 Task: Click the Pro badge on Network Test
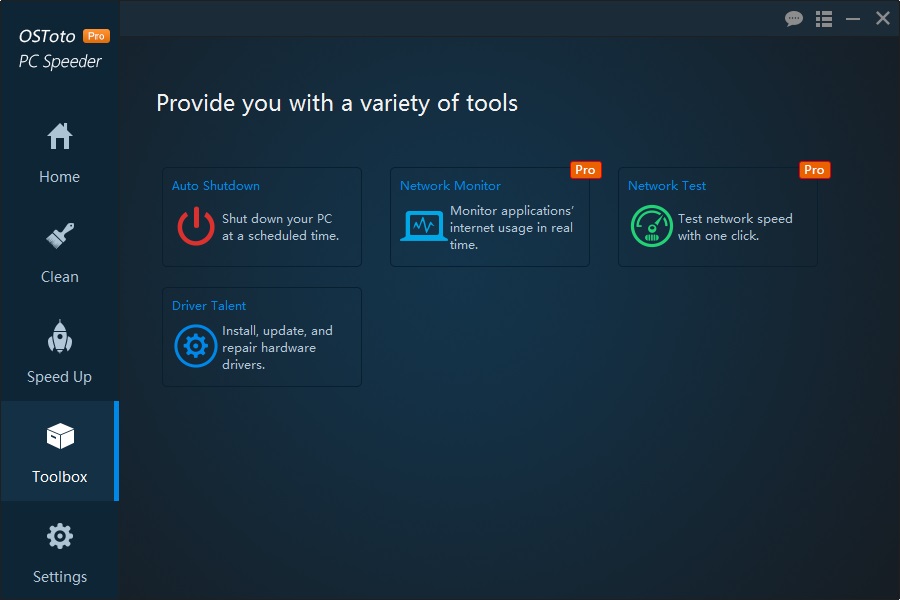(x=814, y=170)
